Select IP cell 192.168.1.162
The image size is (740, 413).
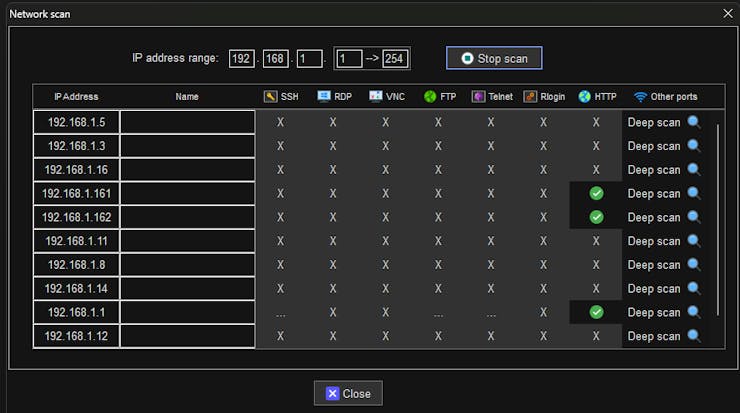(x=76, y=217)
